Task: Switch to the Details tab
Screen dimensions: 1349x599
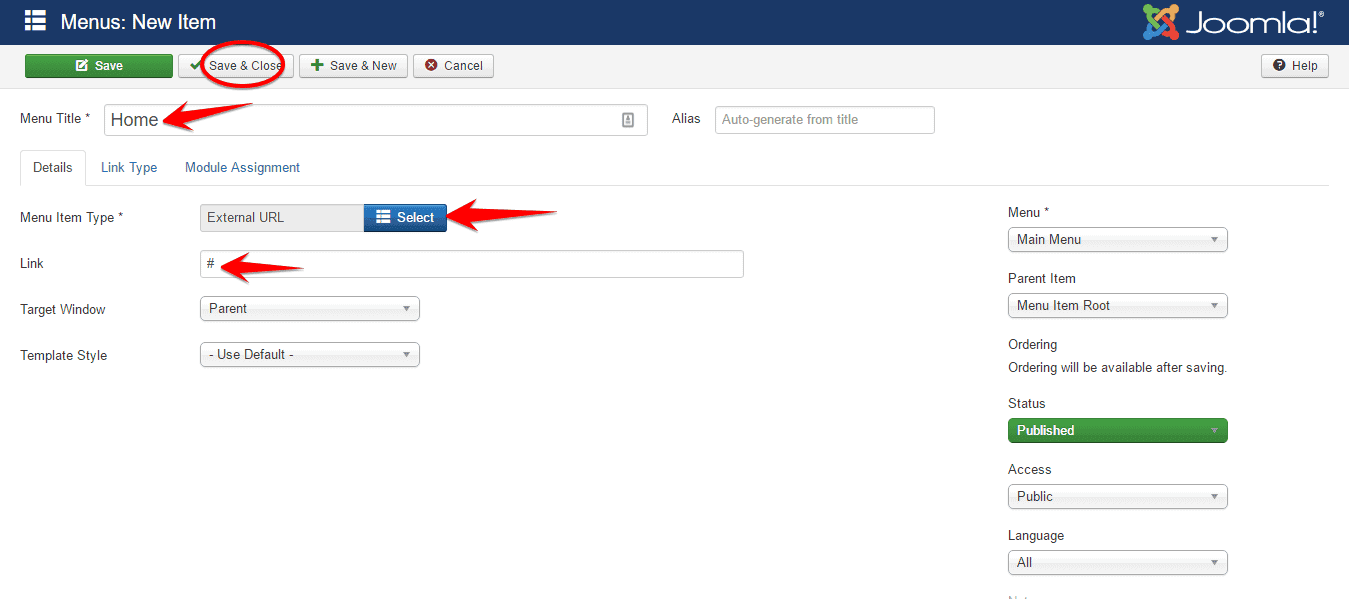Action: (x=53, y=168)
